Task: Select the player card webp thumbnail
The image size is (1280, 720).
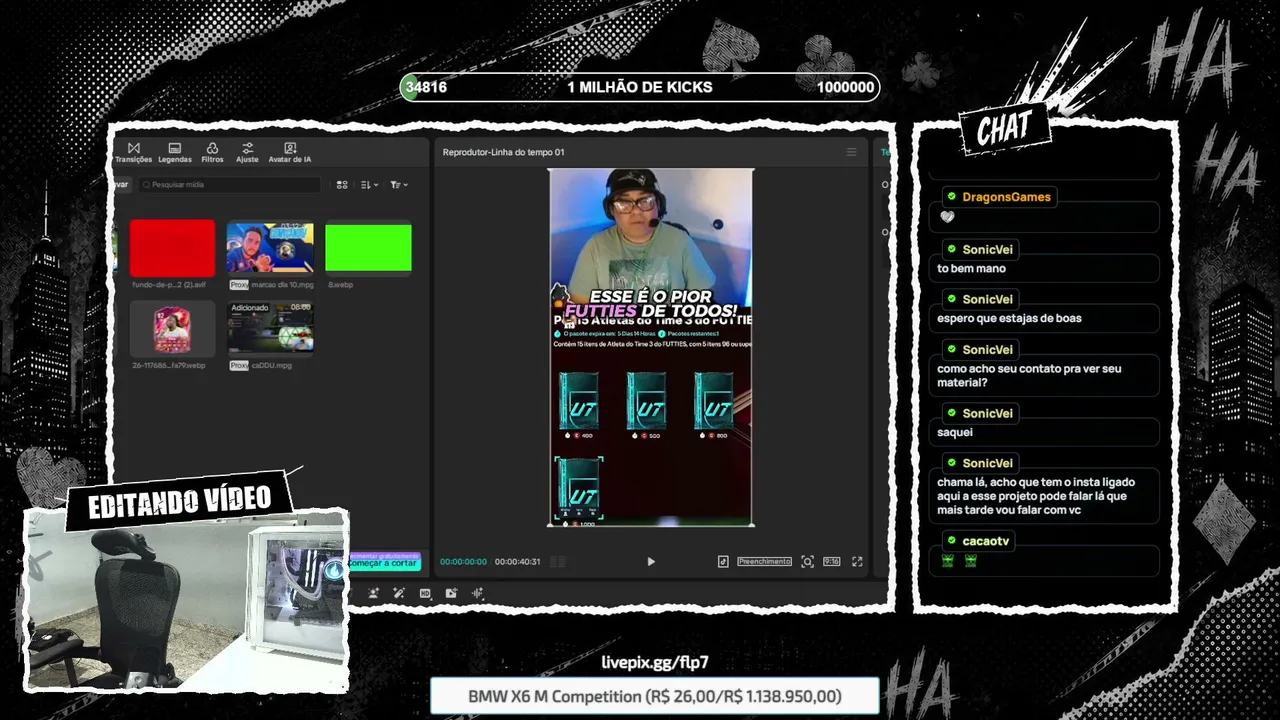Action: pyautogui.click(x=172, y=328)
